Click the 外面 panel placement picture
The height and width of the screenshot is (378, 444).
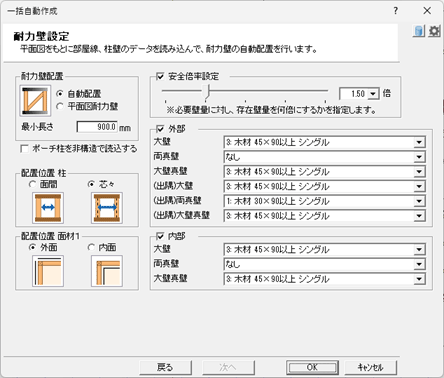click(x=48, y=271)
